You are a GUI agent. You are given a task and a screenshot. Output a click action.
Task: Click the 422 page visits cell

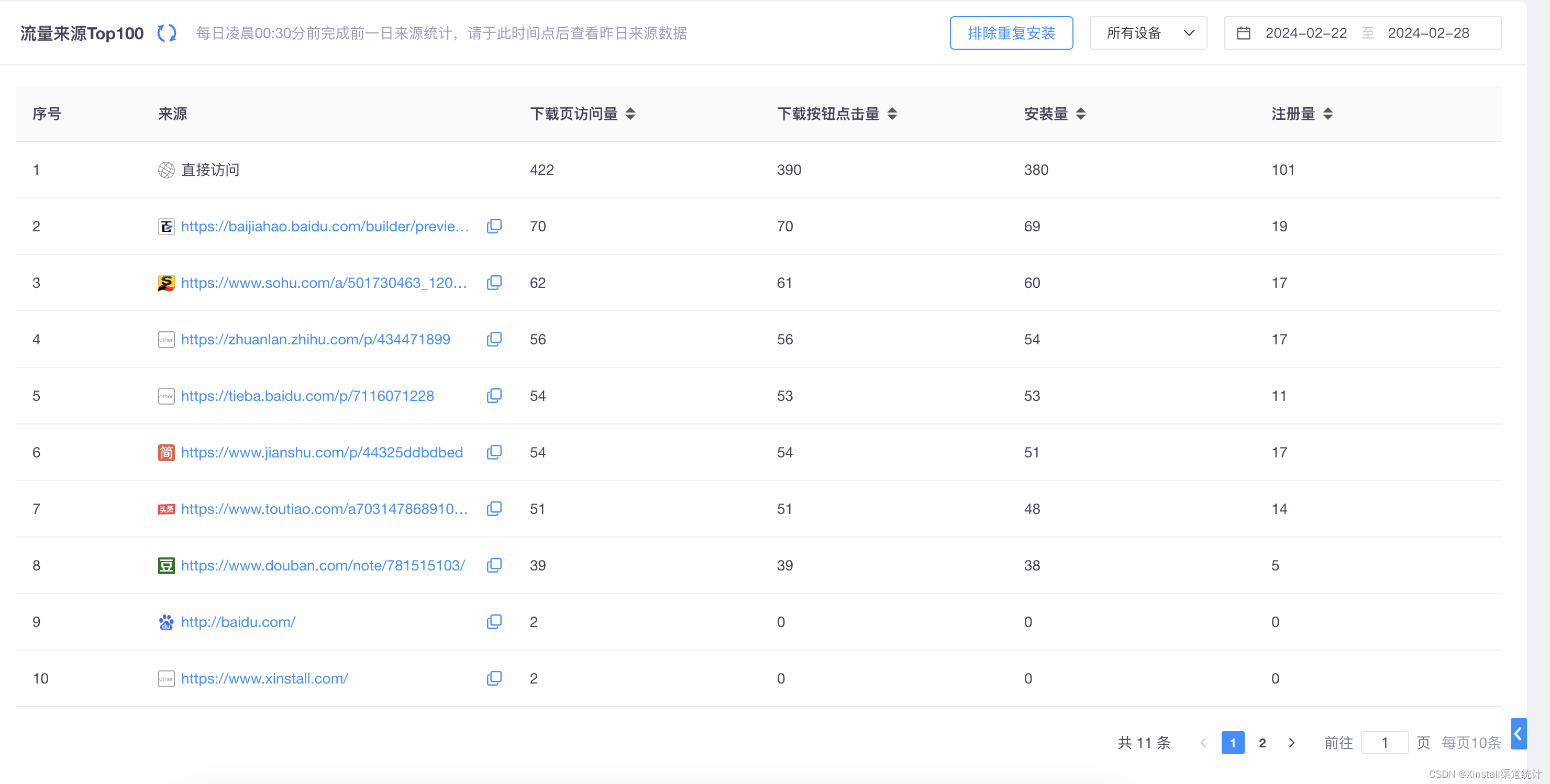[x=541, y=170]
